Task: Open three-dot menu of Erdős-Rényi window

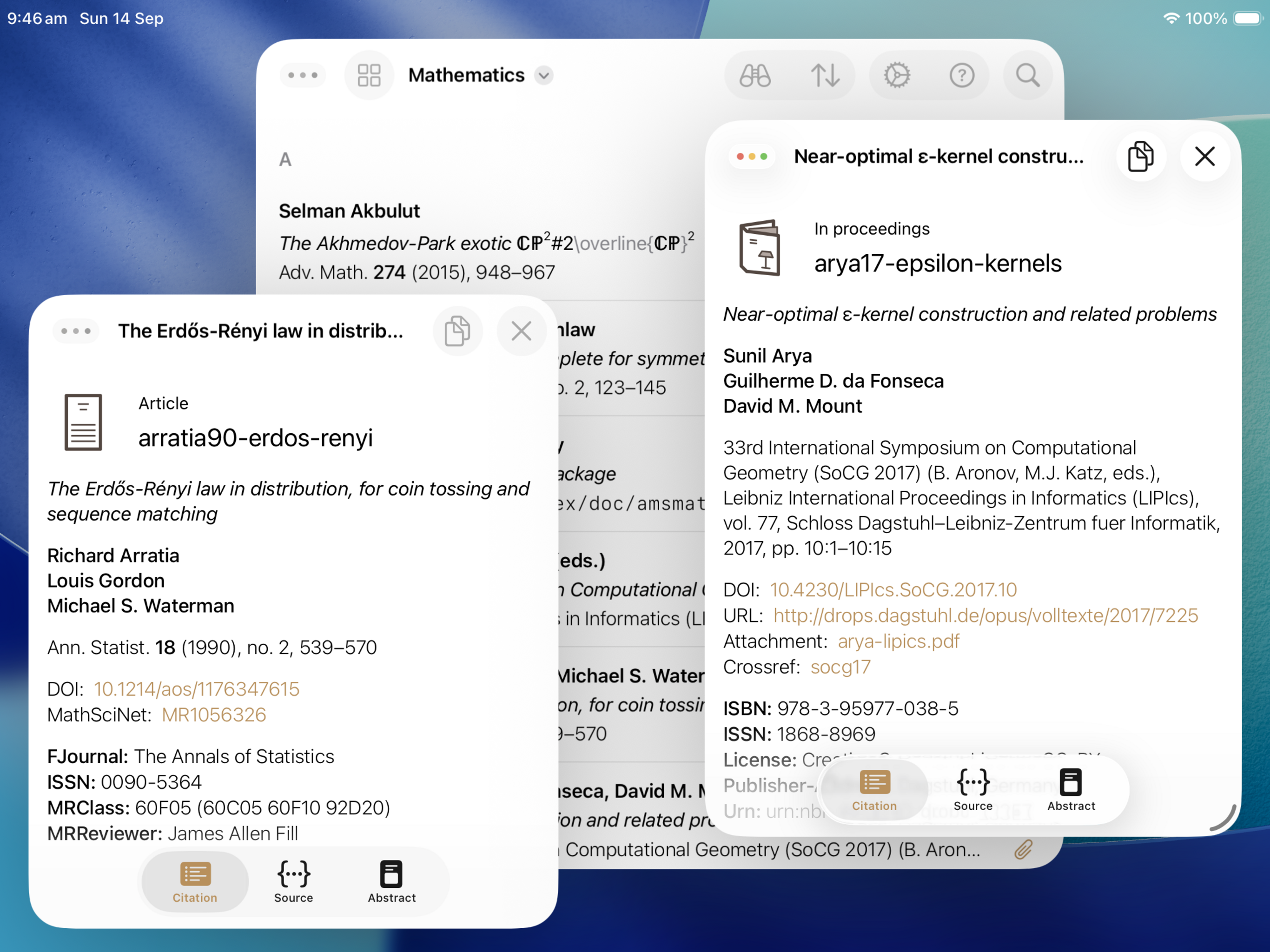Action: click(x=76, y=331)
